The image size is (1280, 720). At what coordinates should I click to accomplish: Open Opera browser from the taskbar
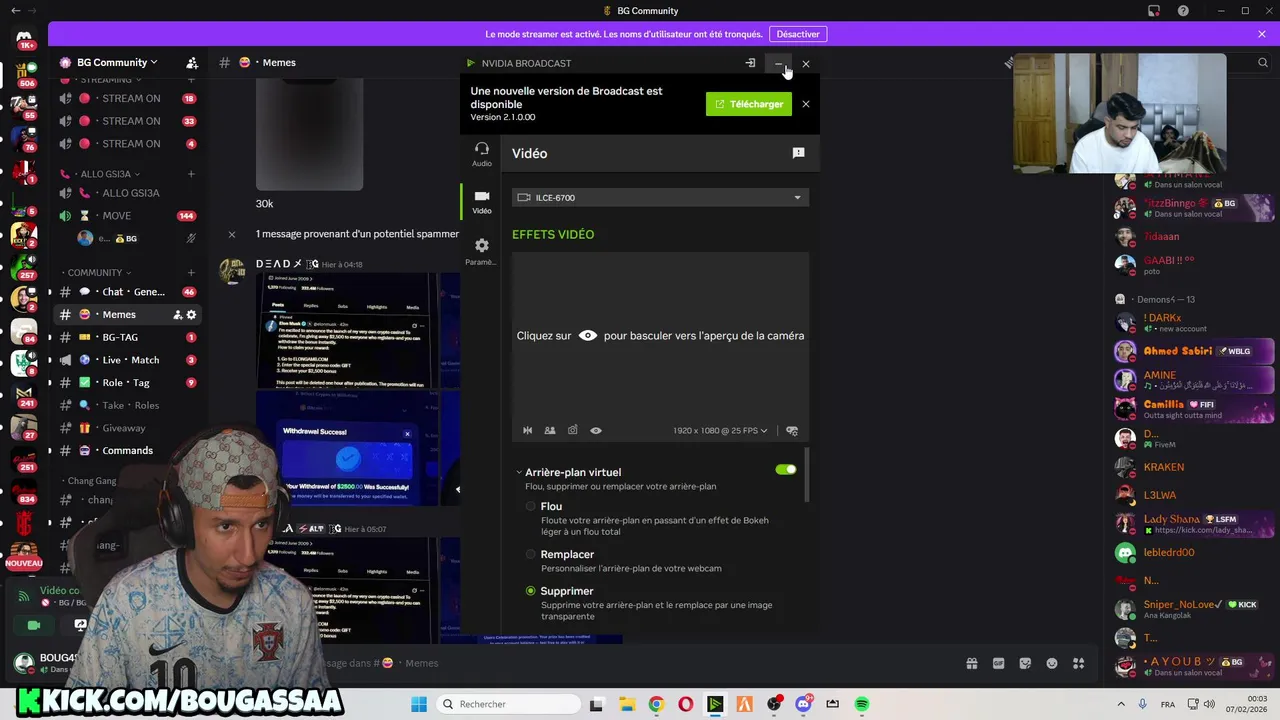(x=685, y=704)
